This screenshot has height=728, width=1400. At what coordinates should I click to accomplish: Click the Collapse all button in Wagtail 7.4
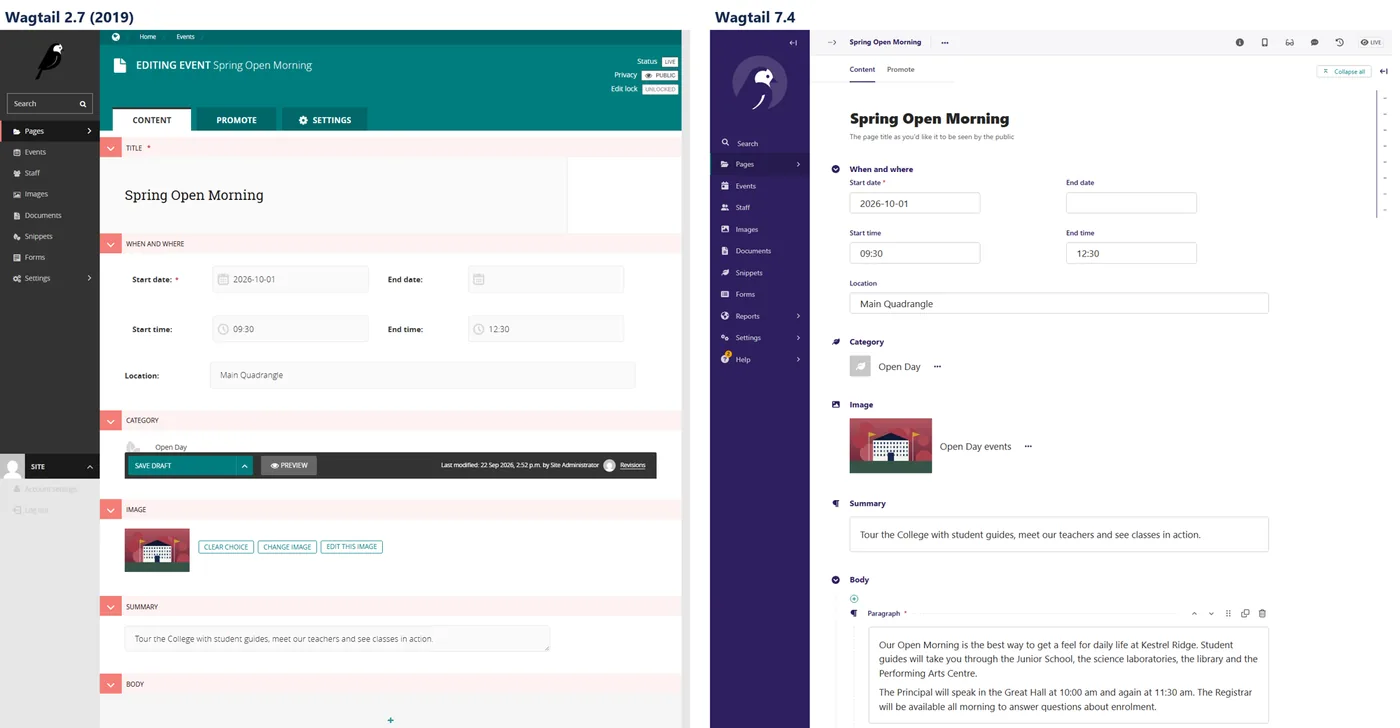[x=1344, y=71]
